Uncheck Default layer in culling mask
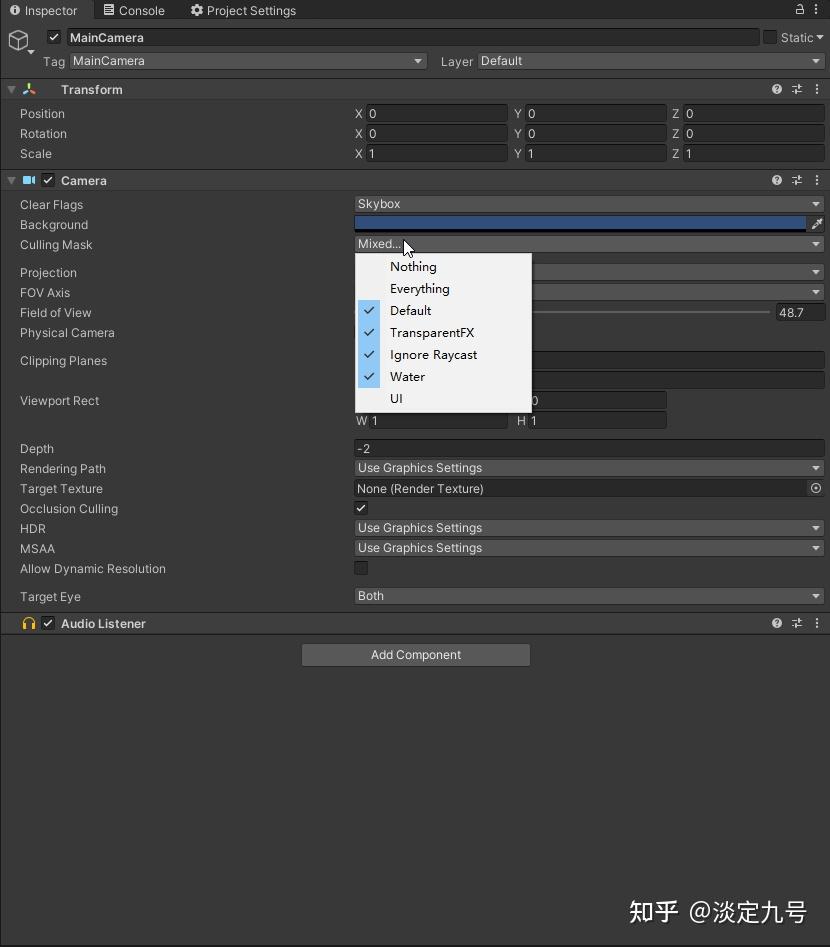The width and height of the screenshot is (830, 947). tap(443, 310)
